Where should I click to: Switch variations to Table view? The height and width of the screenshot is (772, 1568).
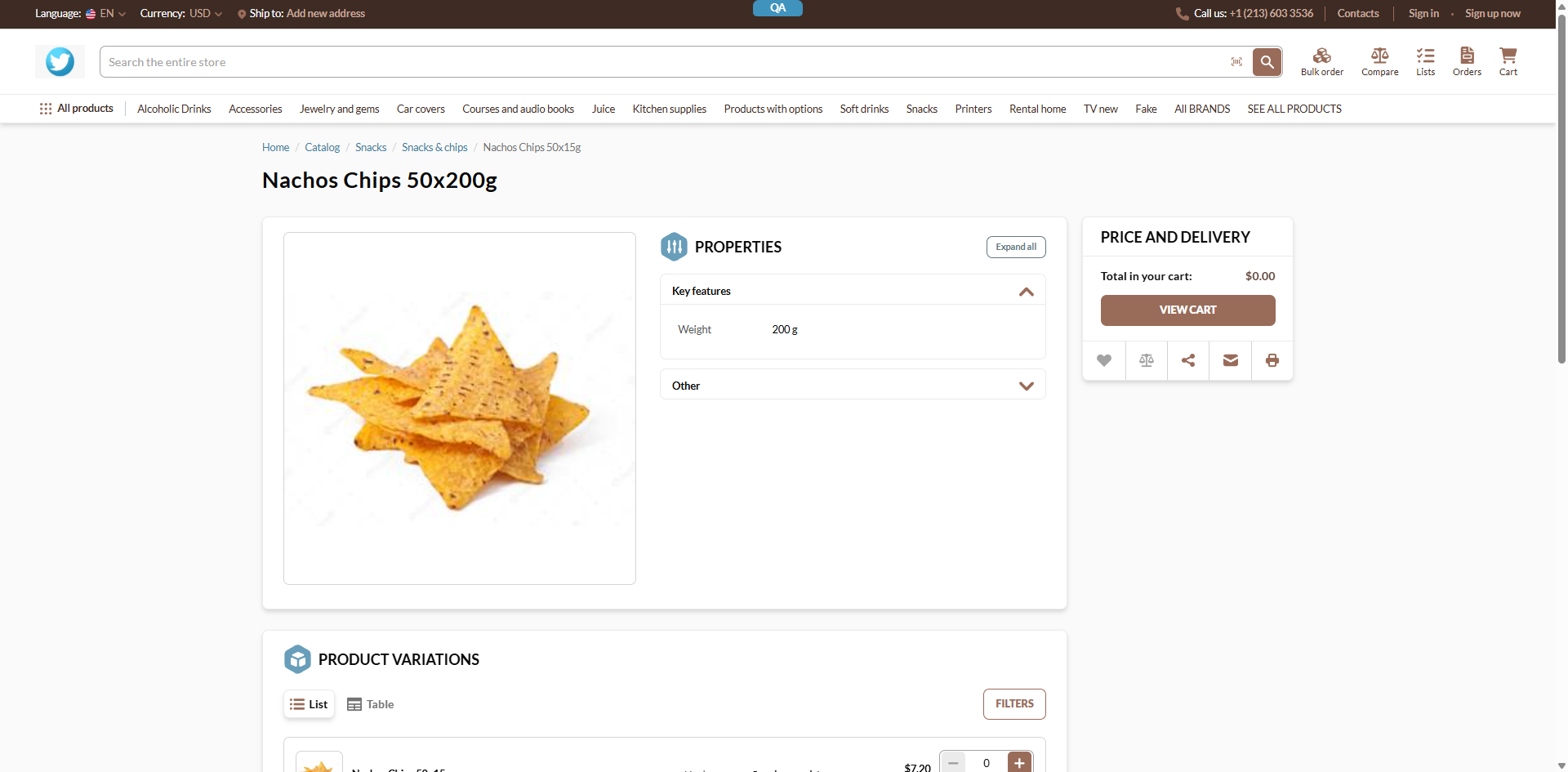pyautogui.click(x=371, y=704)
